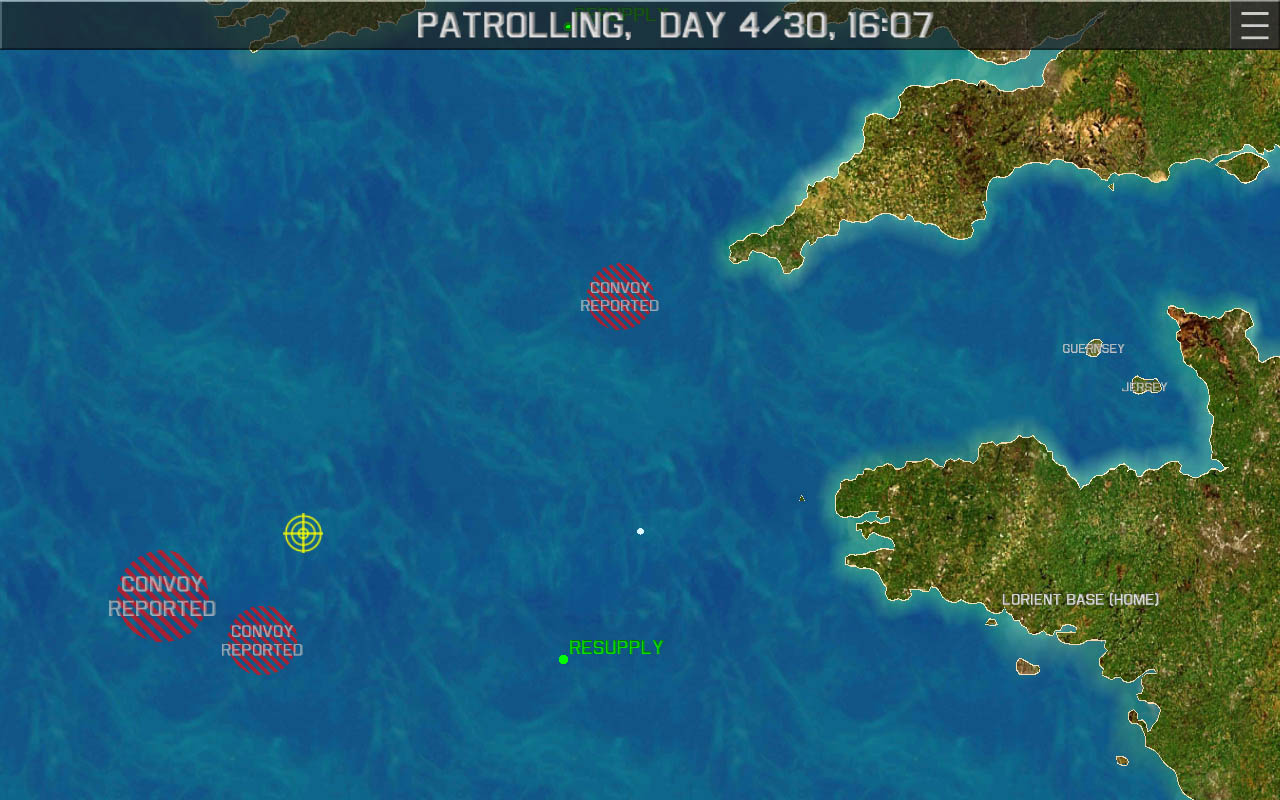Select the white submarine position dot
The width and height of the screenshot is (1280, 800).
click(640, 531)
